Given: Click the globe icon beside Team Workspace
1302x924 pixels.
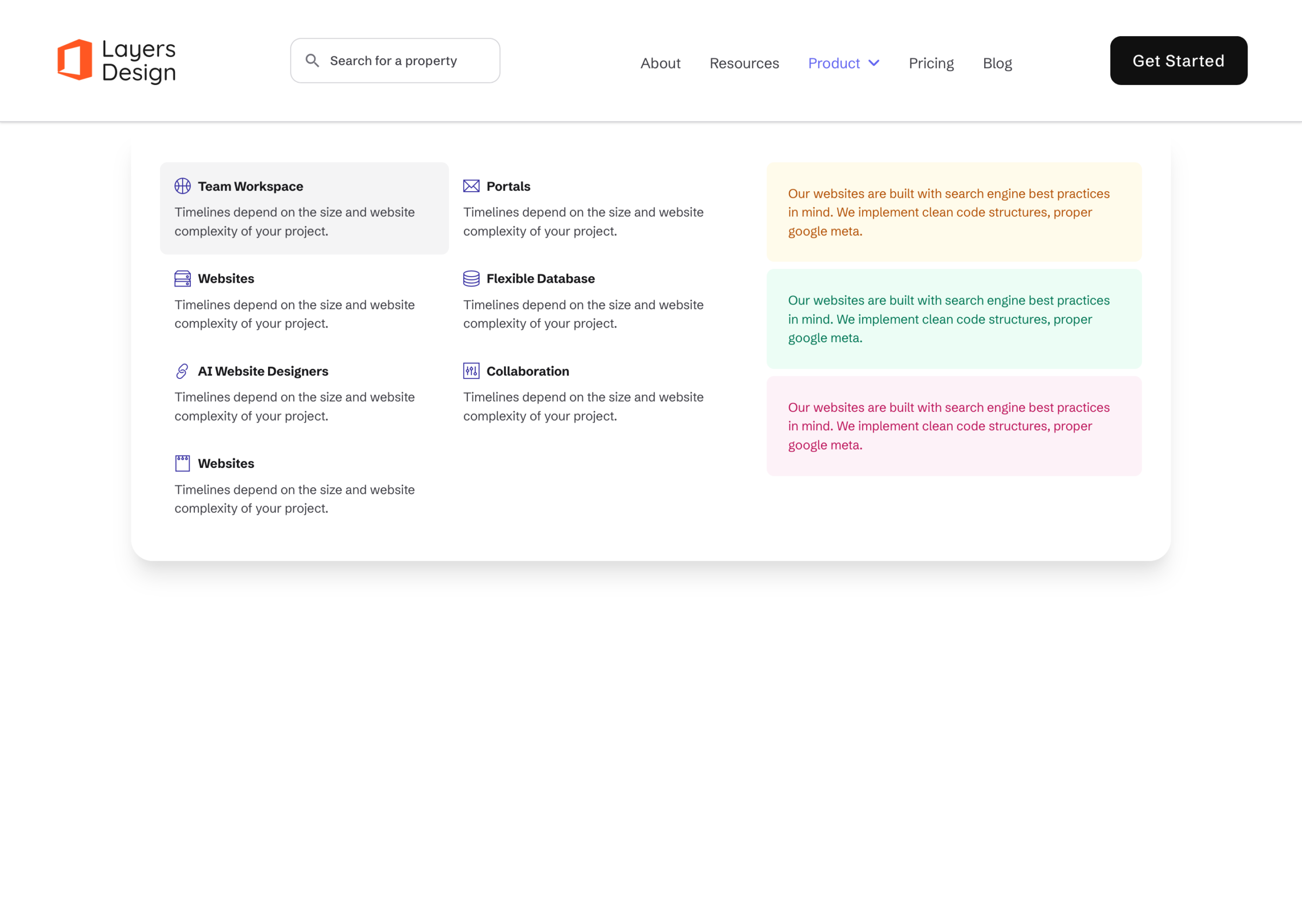Looking at the screenshot, I should (x=182, y=186).
